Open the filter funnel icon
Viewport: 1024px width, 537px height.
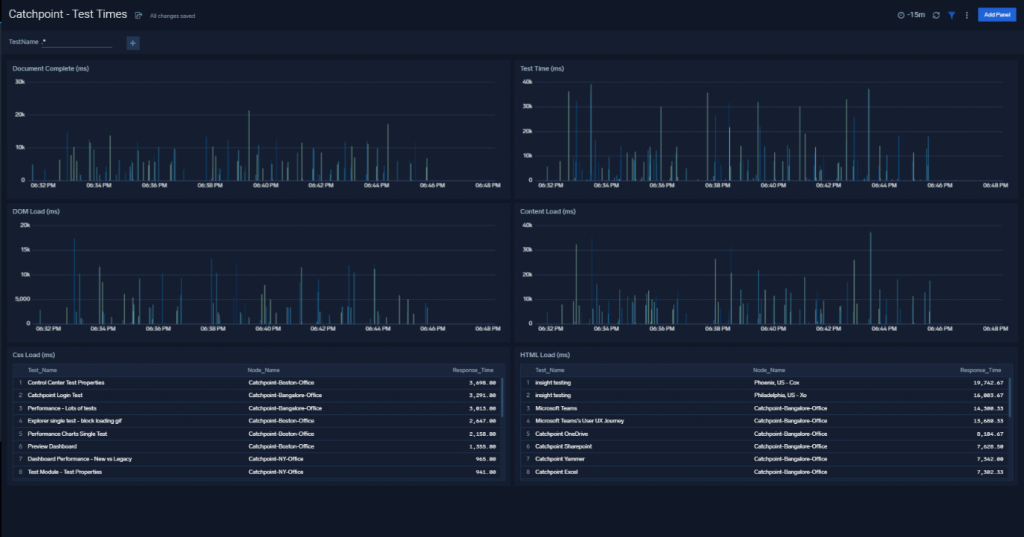point(952,15)
